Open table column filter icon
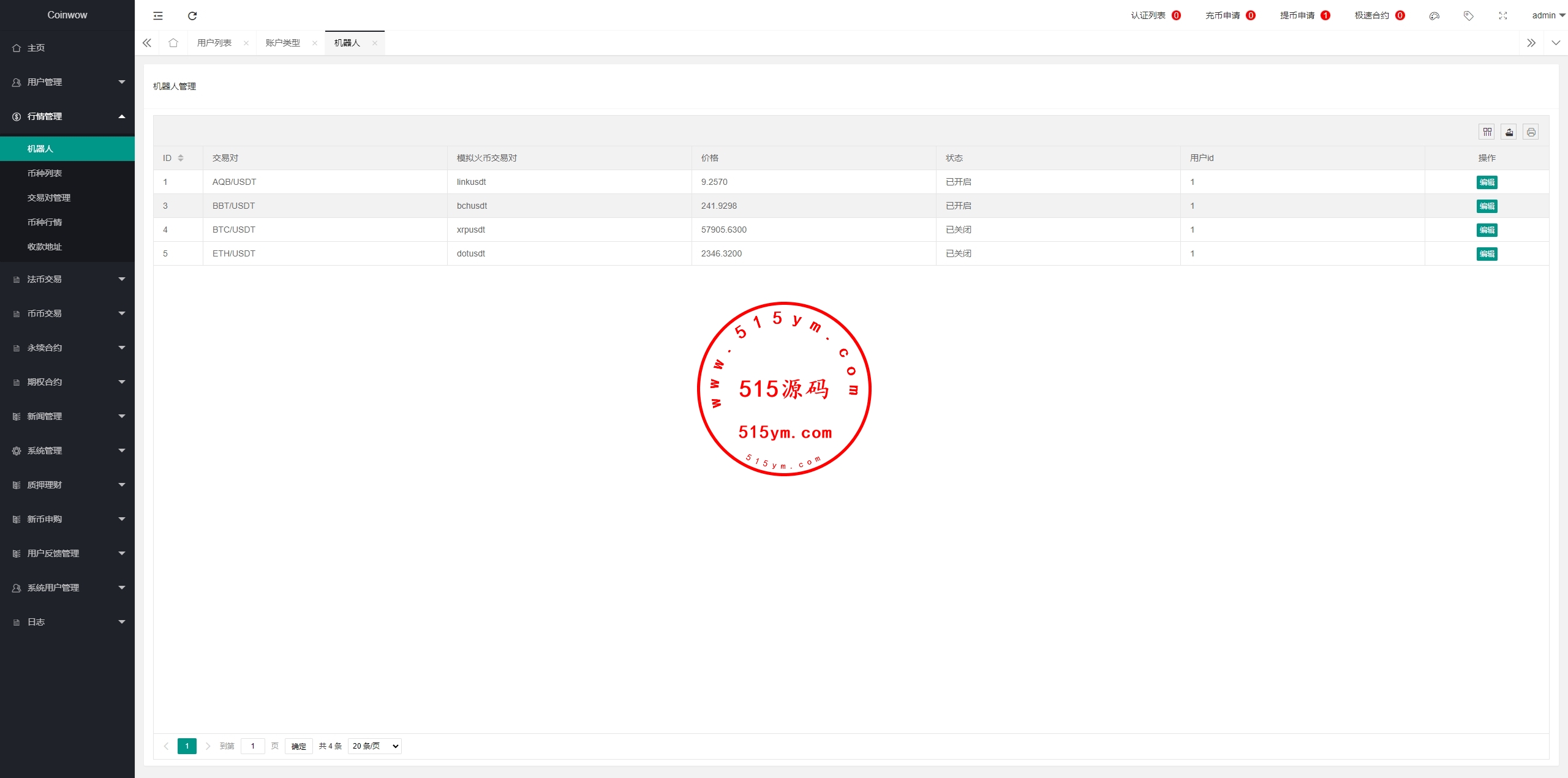This screenshot has width=1568, height=778. tap(1487, 132)
